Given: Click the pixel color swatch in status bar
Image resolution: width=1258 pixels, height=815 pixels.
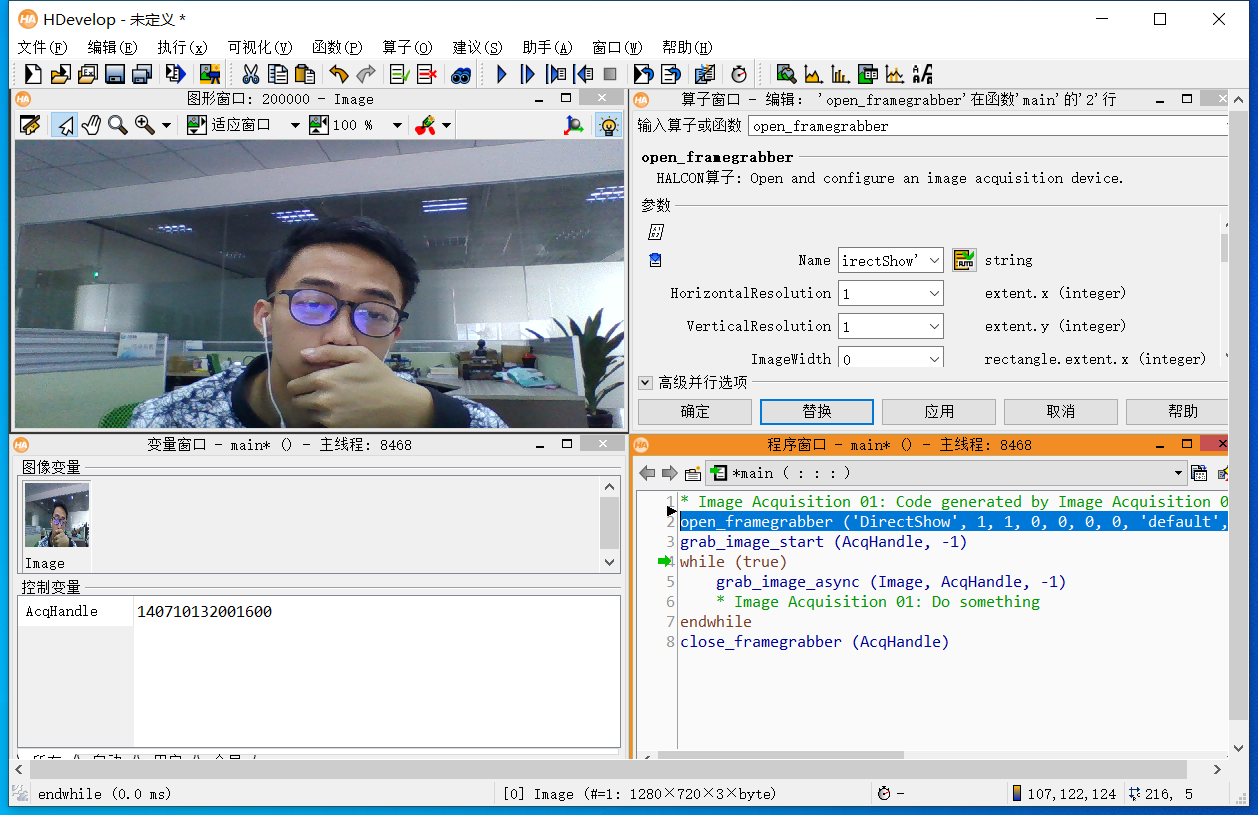Looking at the screenshot, I should tap(1017, 793).
